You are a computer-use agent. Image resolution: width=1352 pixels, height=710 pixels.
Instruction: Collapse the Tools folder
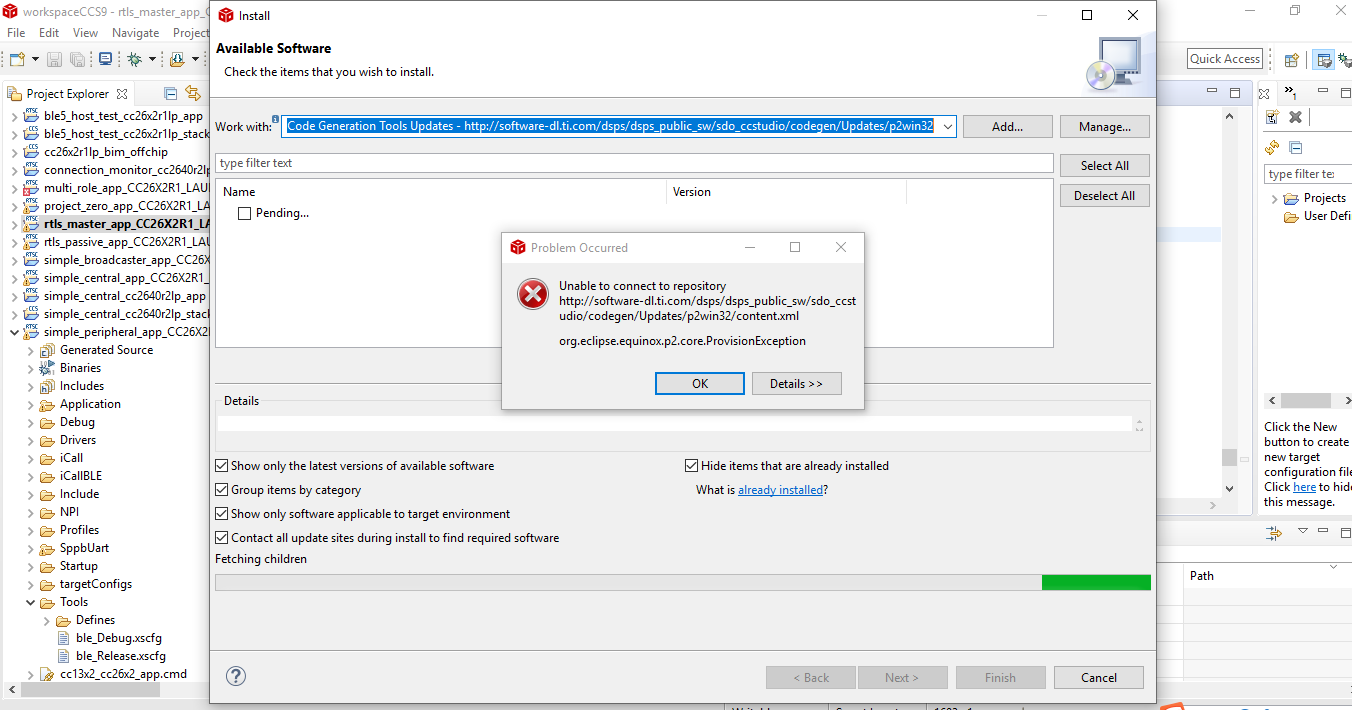click(30, 602)
